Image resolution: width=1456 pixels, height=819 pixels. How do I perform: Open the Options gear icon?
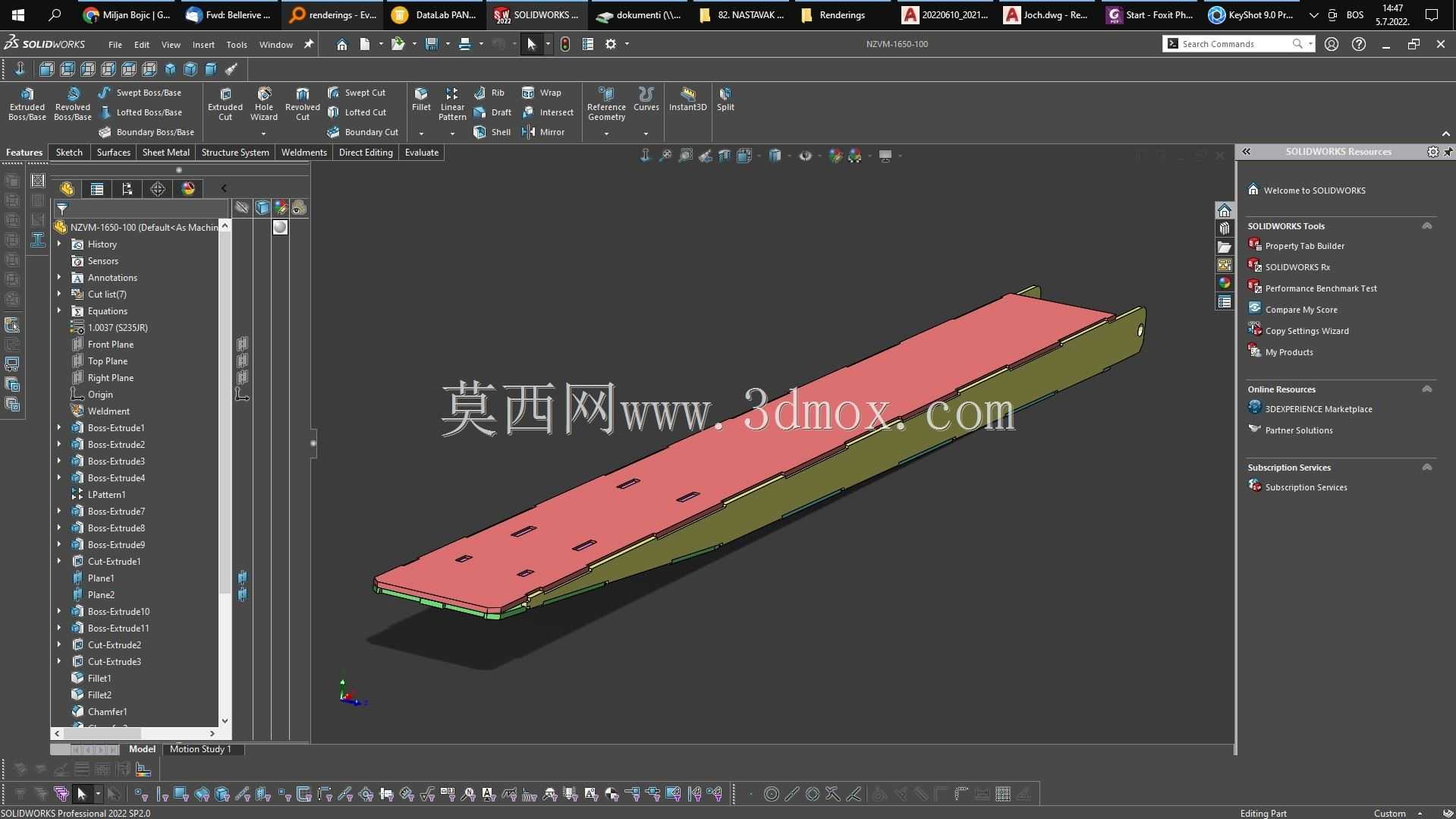(611, 44)
